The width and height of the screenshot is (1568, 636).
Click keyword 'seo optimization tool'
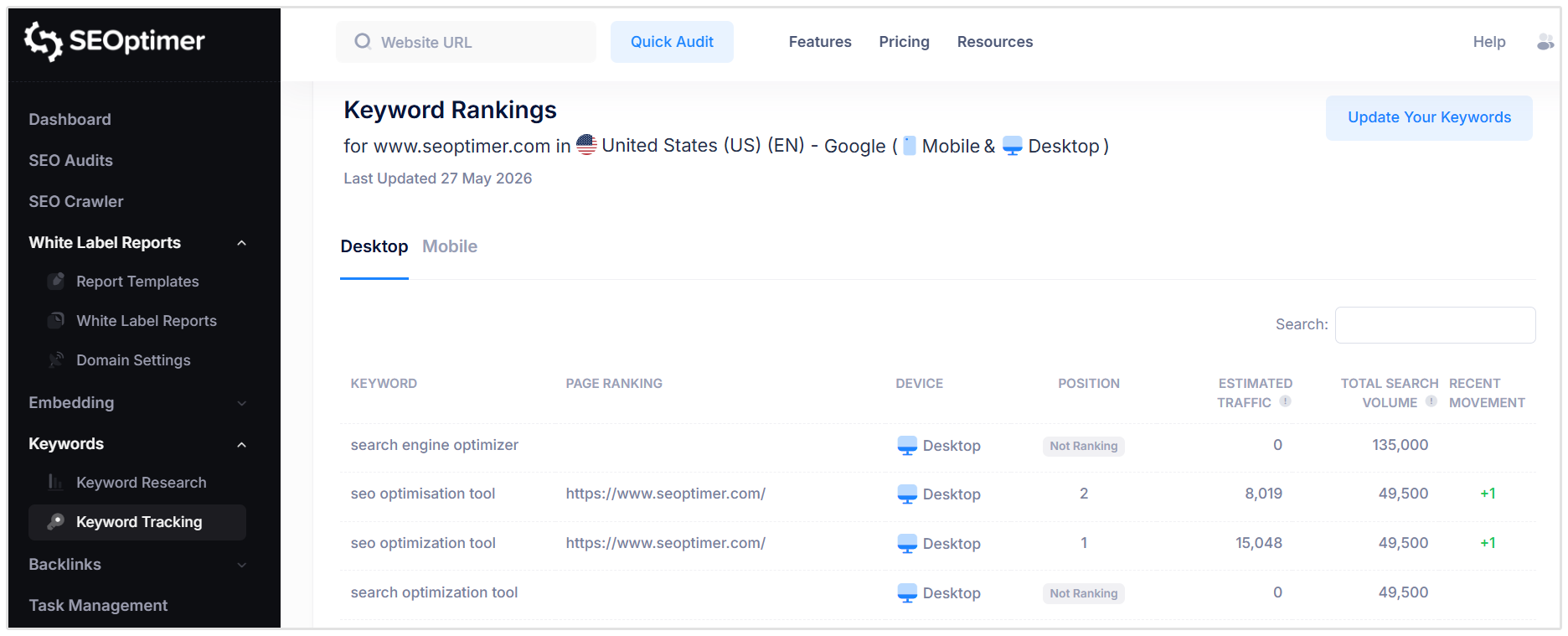(x=423, y=543)
